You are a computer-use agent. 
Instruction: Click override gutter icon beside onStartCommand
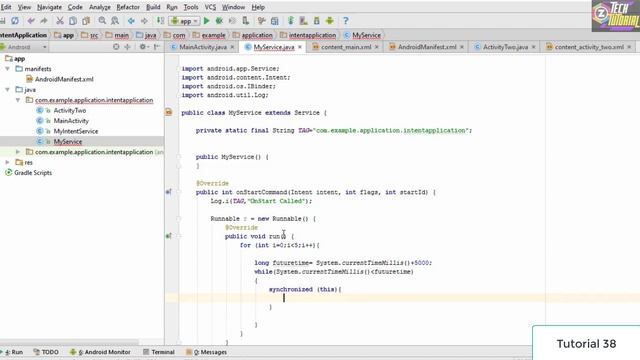point(169,192)
